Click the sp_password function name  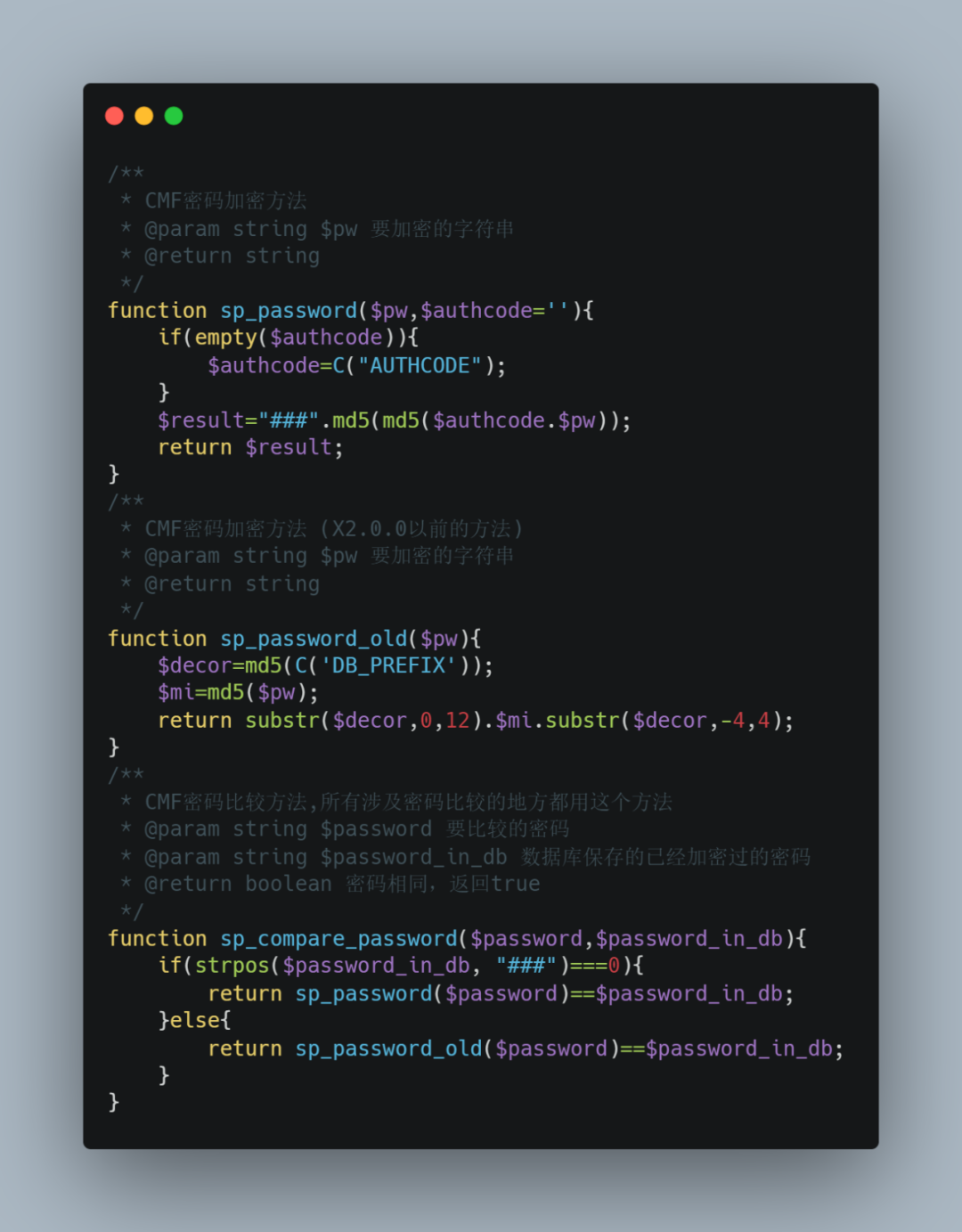[289, 311]
